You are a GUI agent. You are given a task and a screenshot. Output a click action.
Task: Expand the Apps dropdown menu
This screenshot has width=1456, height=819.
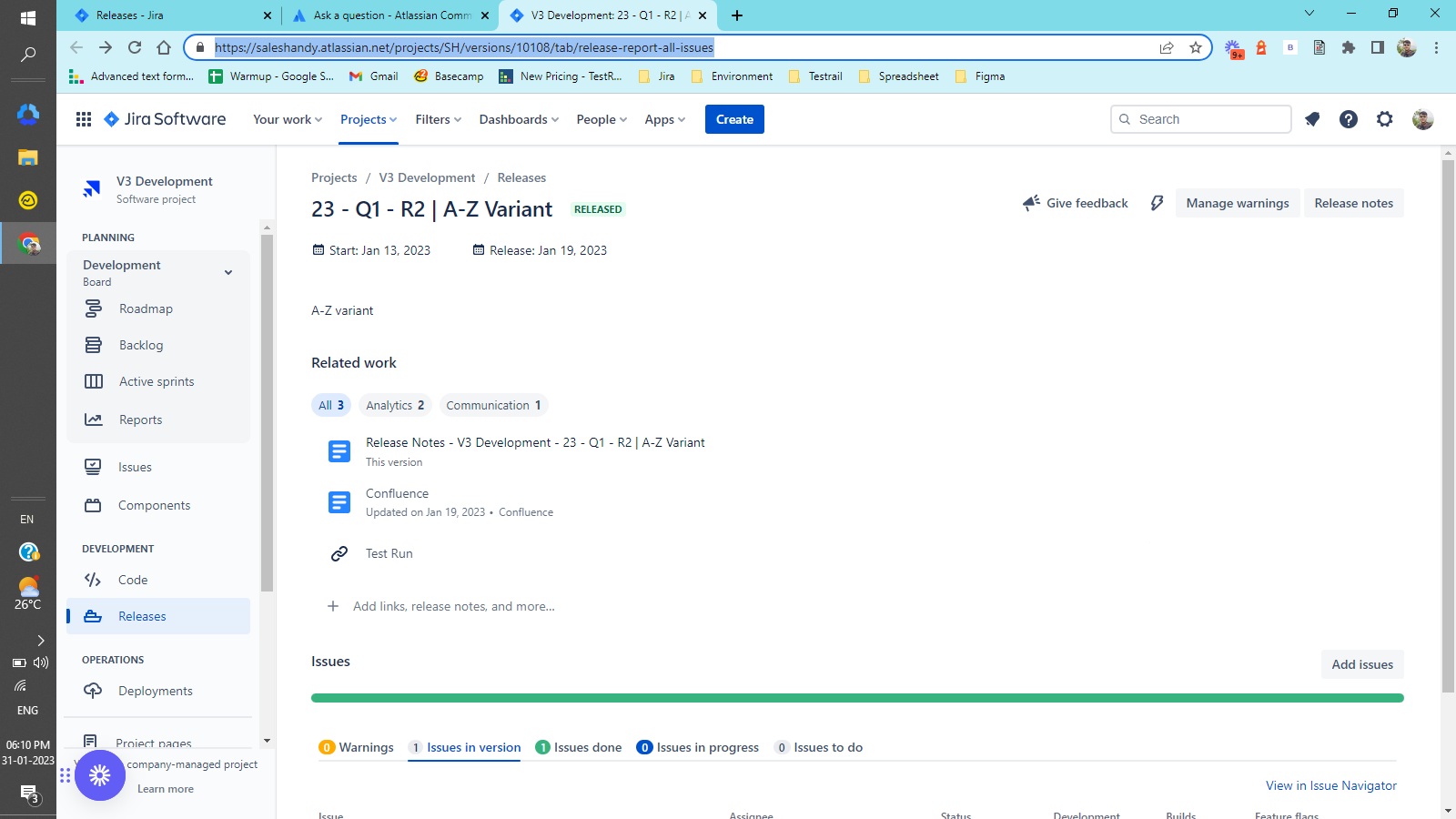point(665,119)
